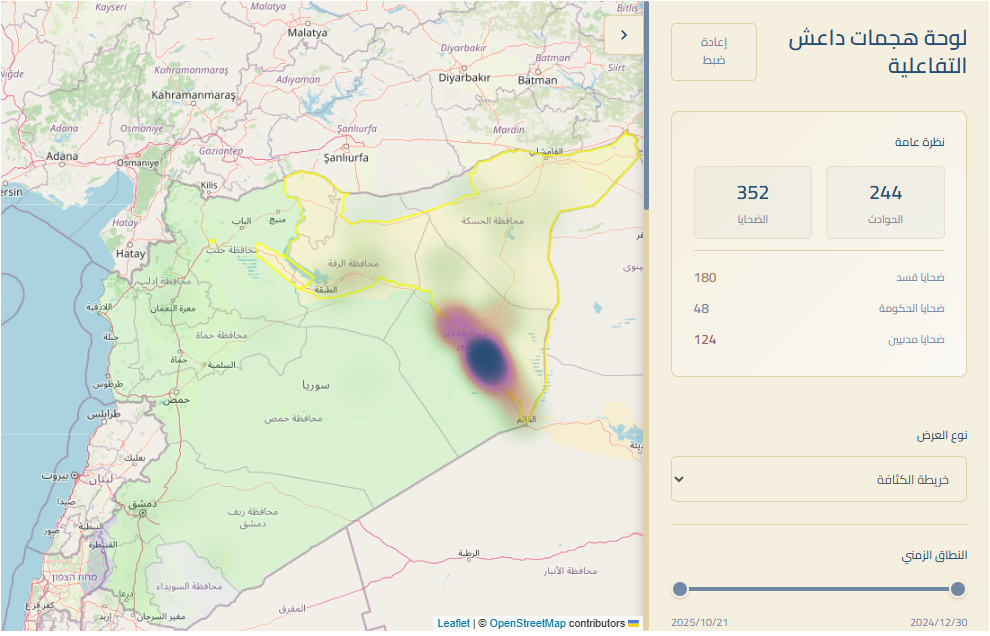Open the خريطة الكثافة view type dropdown

[819, 479]
